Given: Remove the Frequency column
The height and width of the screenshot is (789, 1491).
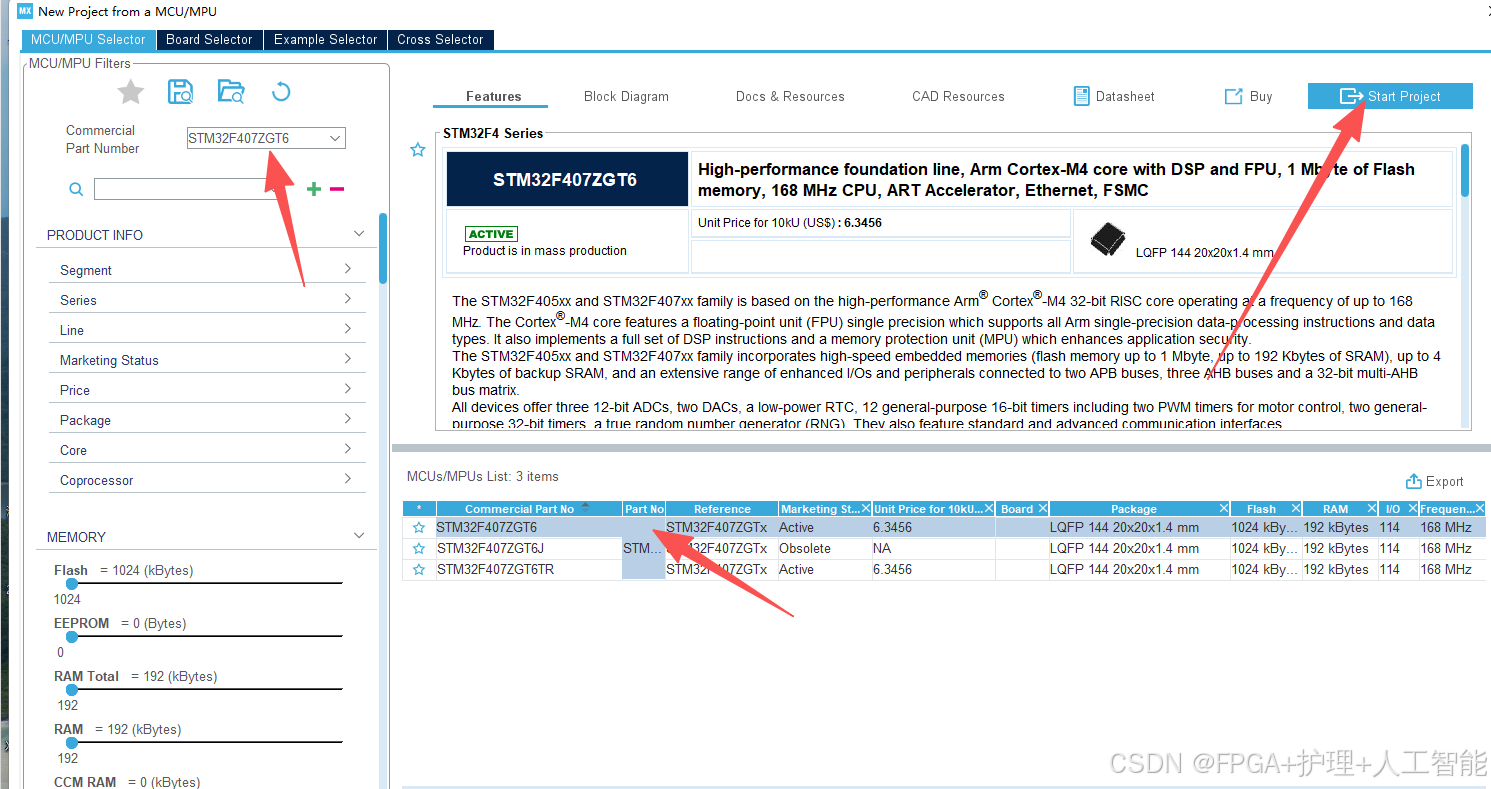Looking at the screenshot, I should click(x=1481, y=509).
